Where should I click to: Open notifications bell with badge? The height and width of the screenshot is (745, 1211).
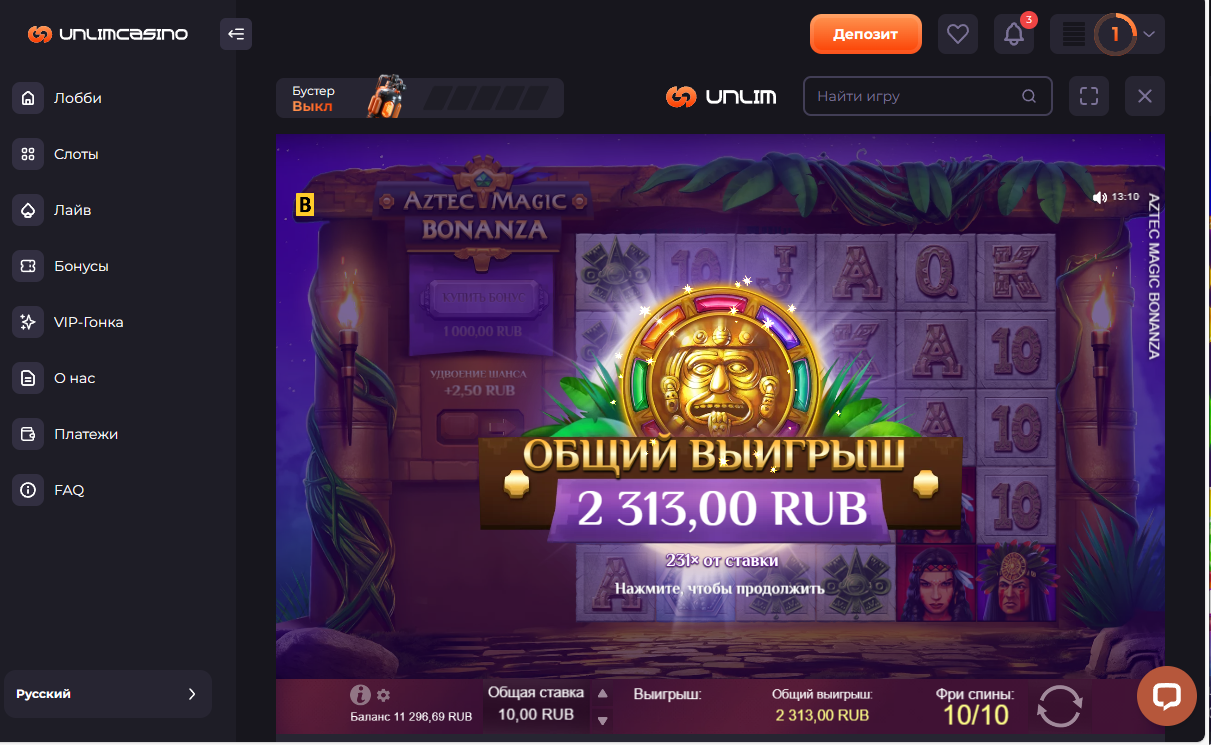coord(1014,34)
